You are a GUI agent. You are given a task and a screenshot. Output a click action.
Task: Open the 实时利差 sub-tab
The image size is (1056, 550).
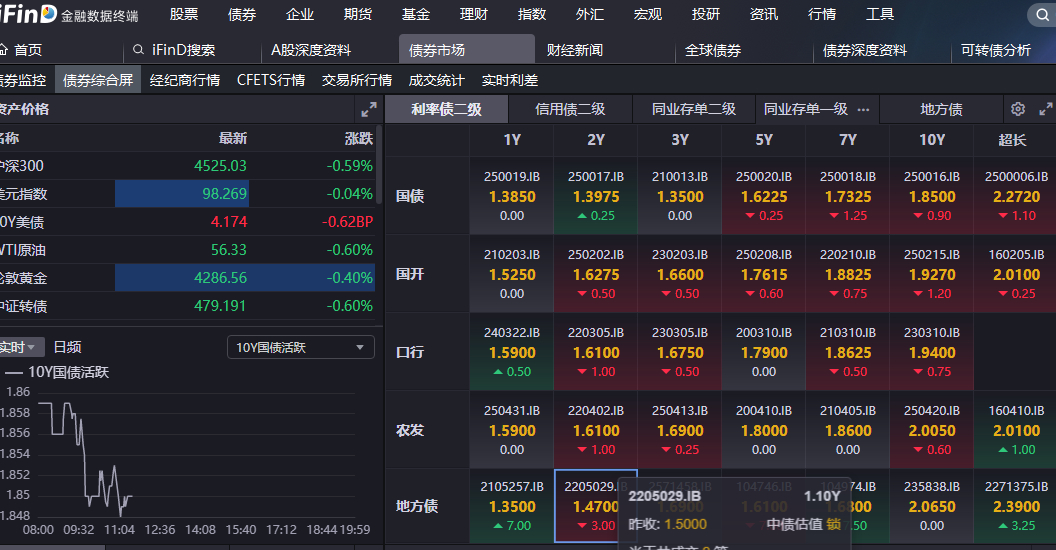click(x=510, y=80)
